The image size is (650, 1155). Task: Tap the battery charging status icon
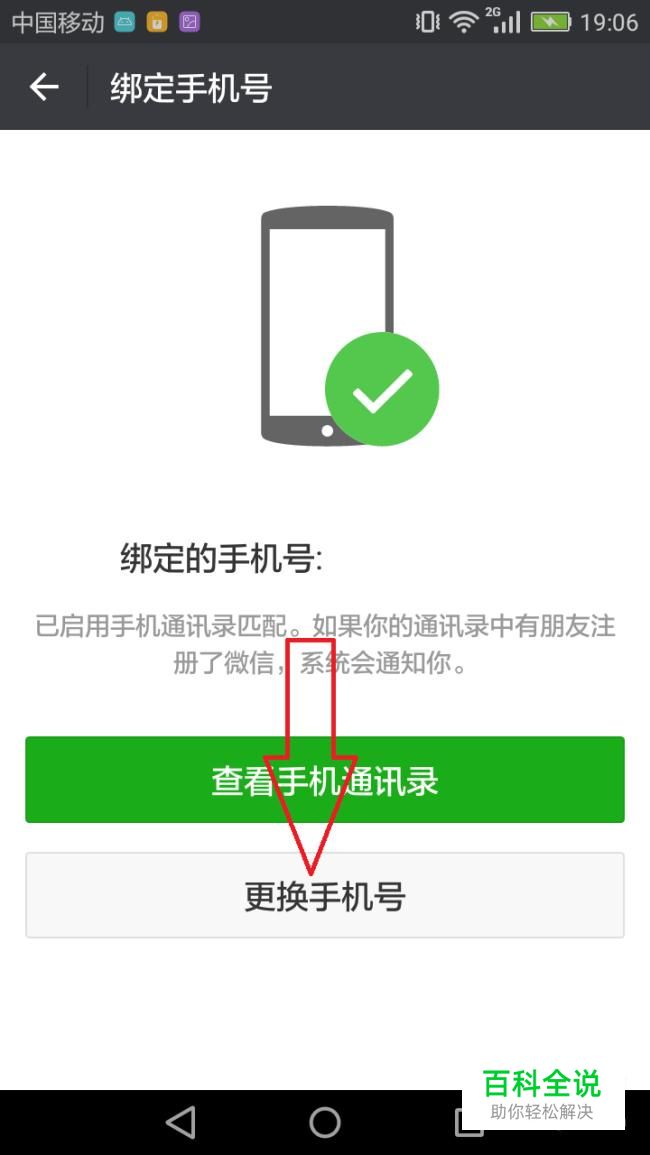pyautogui.click(x=551, y=22)
